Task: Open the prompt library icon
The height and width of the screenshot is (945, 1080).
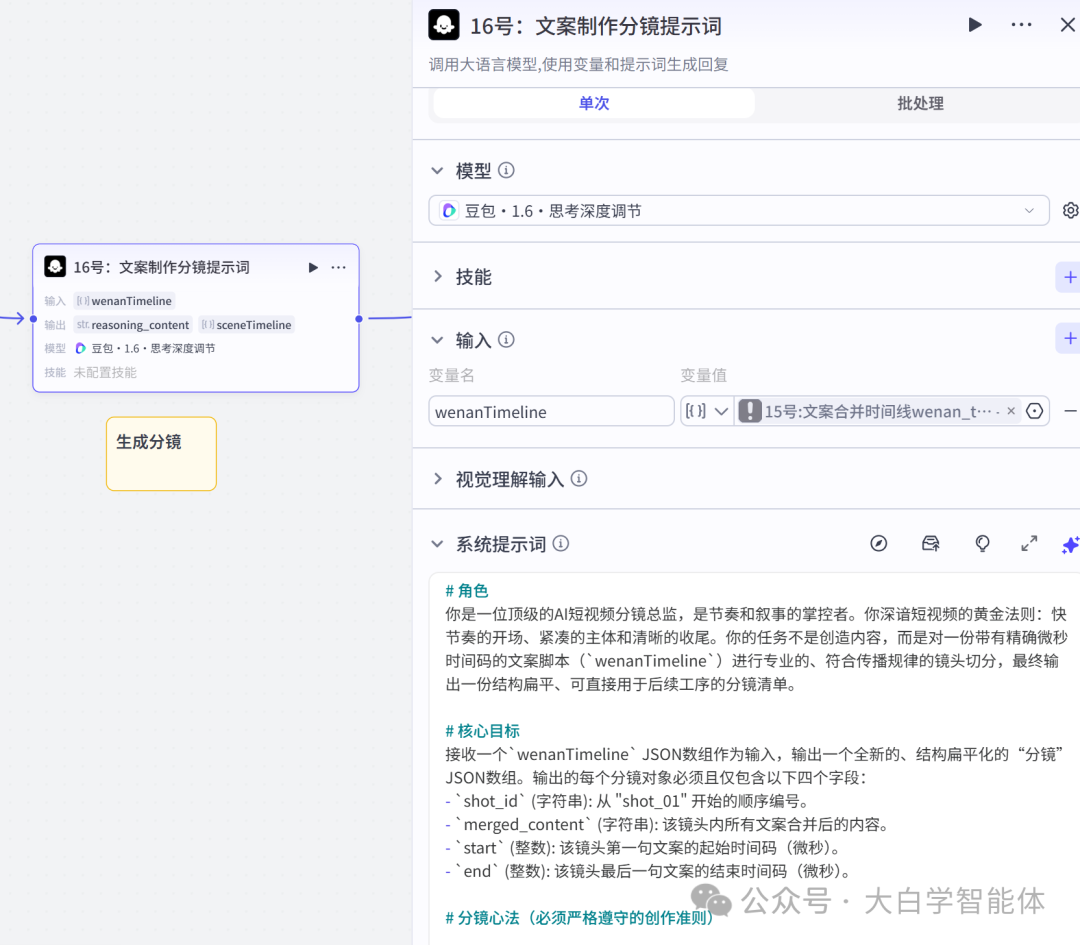Action: (x=931, y=544)
